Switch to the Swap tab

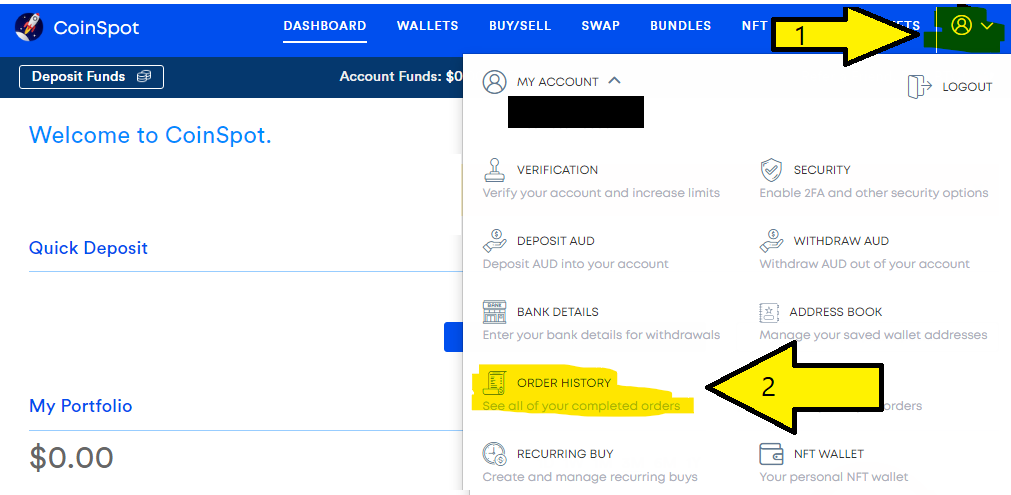coord(600,26)
